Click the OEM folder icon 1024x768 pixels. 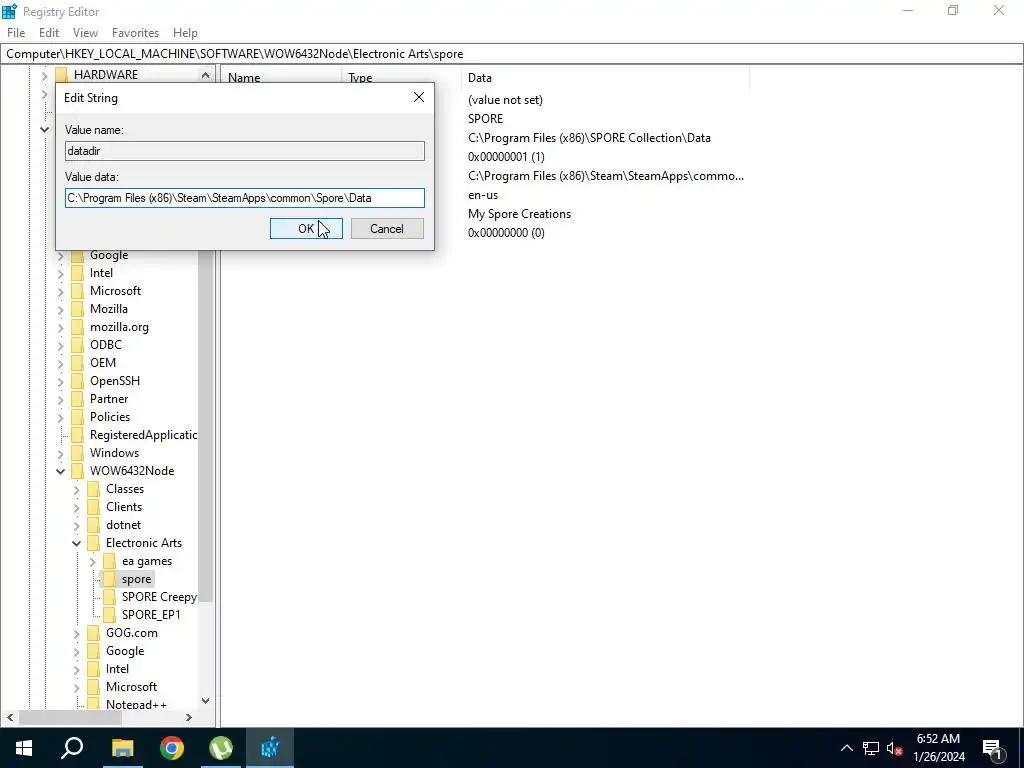coord(77,362)
